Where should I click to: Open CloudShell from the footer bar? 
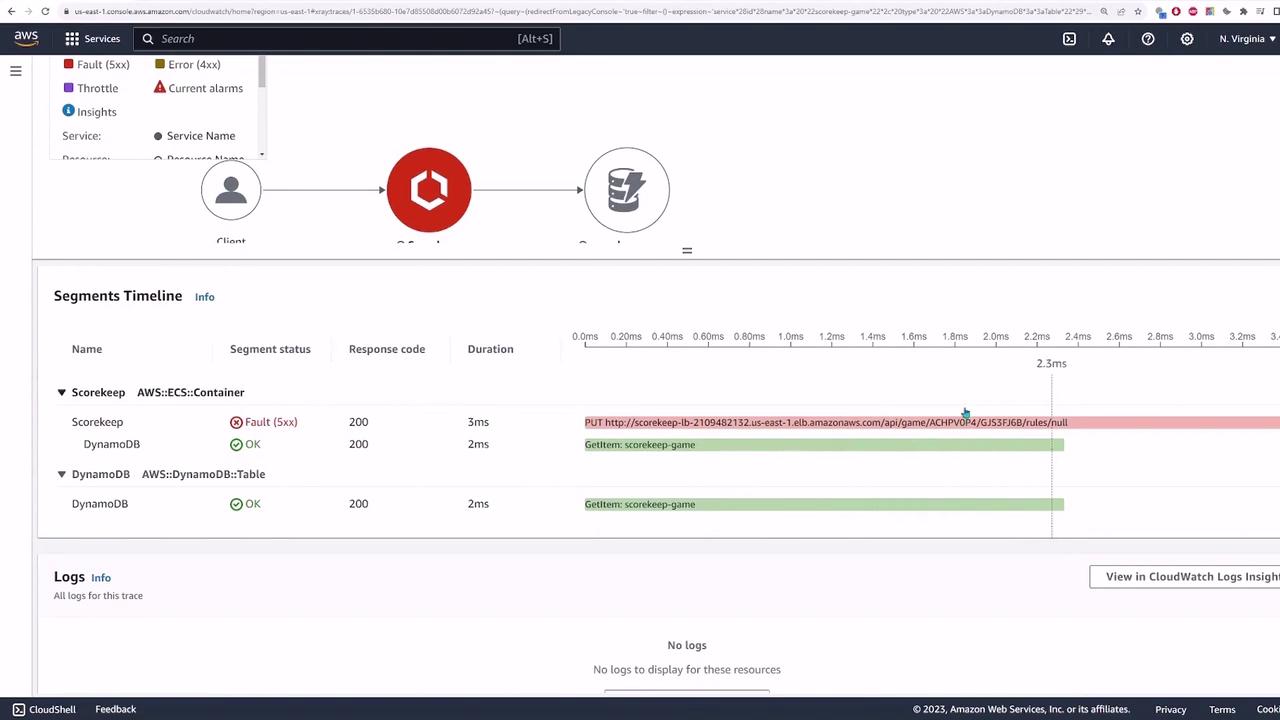(43, 709)
